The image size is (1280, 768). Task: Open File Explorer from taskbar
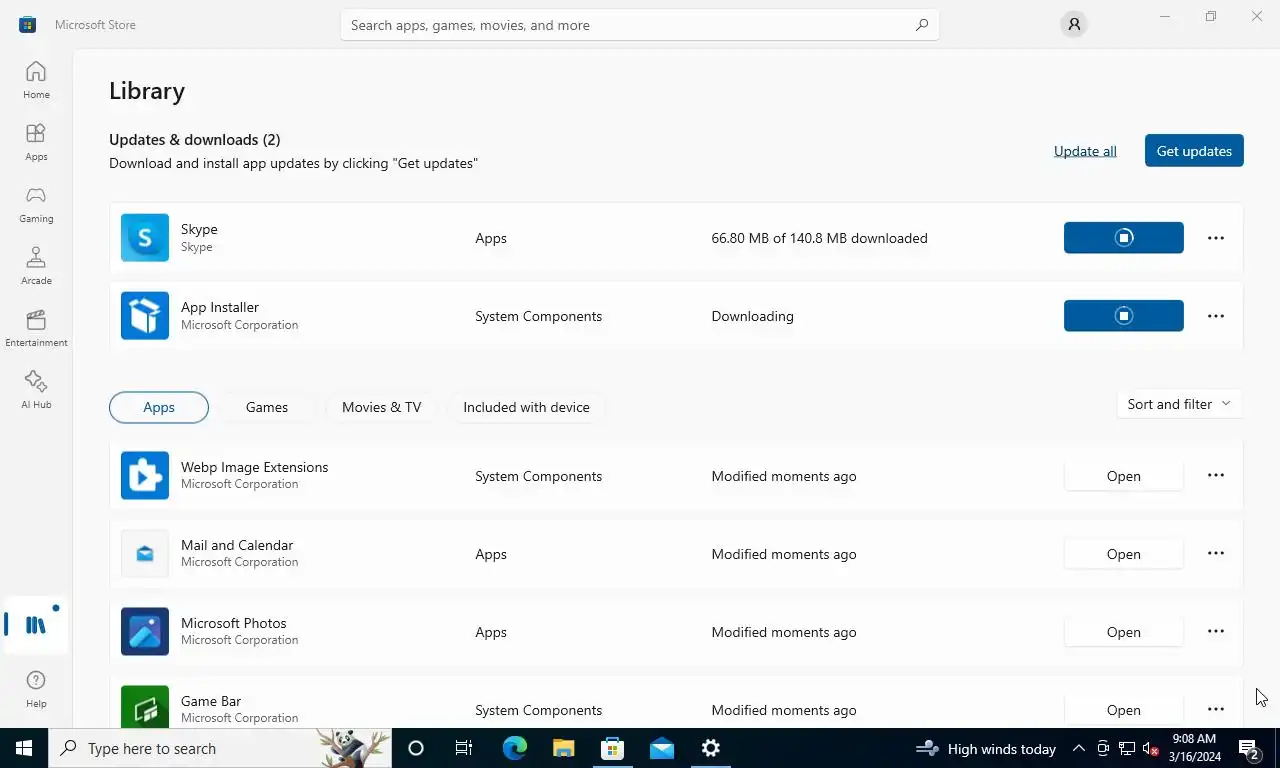click(x=563, y=748)
